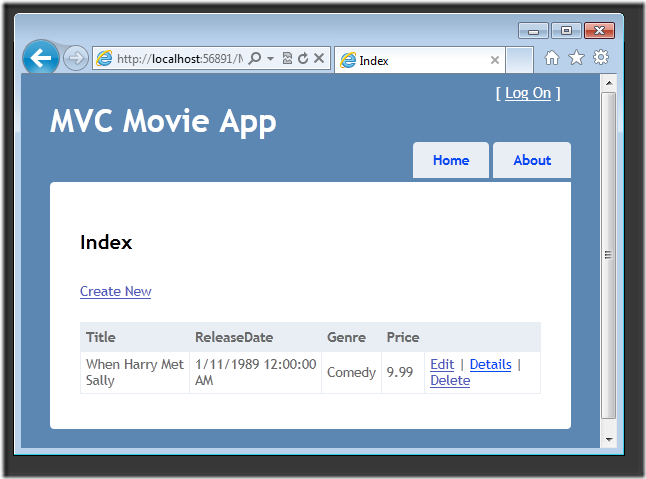The width and height of the screenshot is (646, 479).
Task: Select the Home navigation tab
Action: (451, 160)
